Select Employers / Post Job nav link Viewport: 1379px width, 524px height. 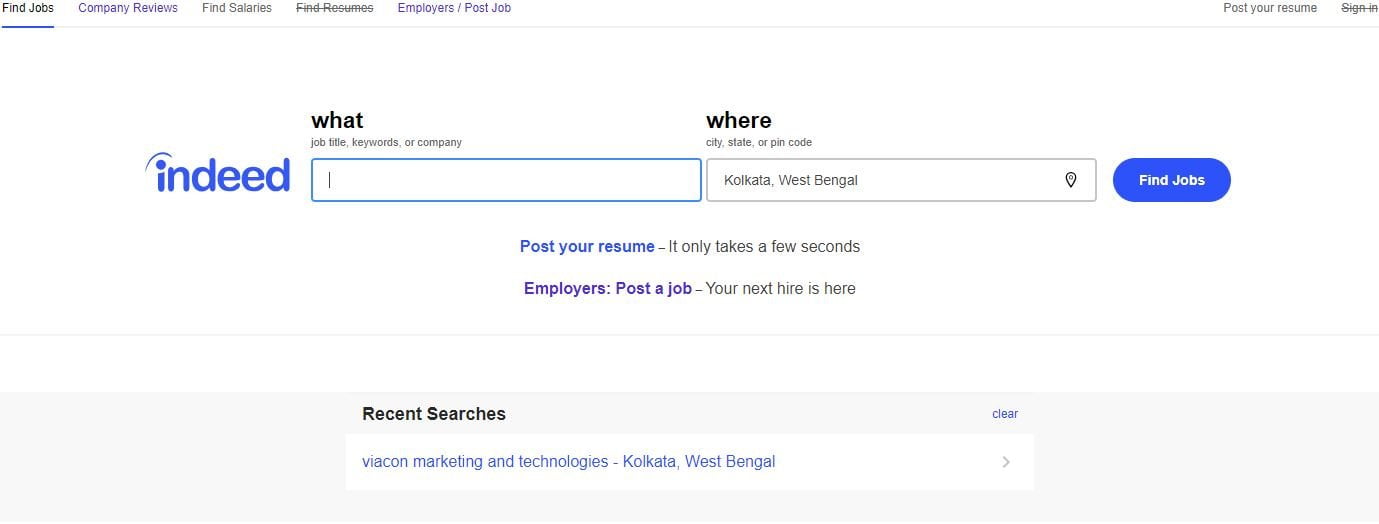pos(454,8)
